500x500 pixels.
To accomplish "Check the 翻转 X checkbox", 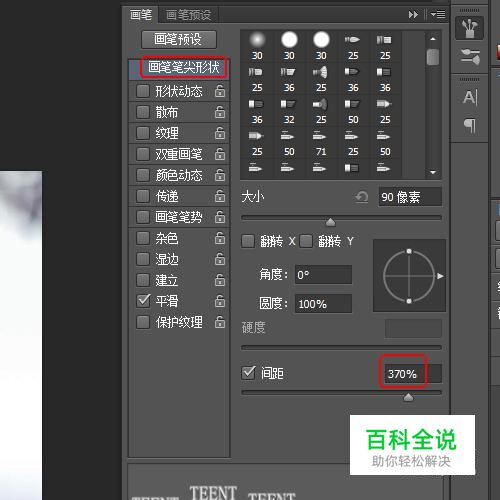I will [248, 241].
